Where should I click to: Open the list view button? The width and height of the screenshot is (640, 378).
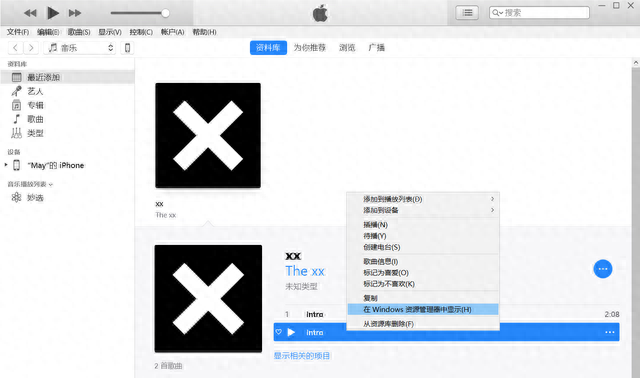tap(467, 13)
